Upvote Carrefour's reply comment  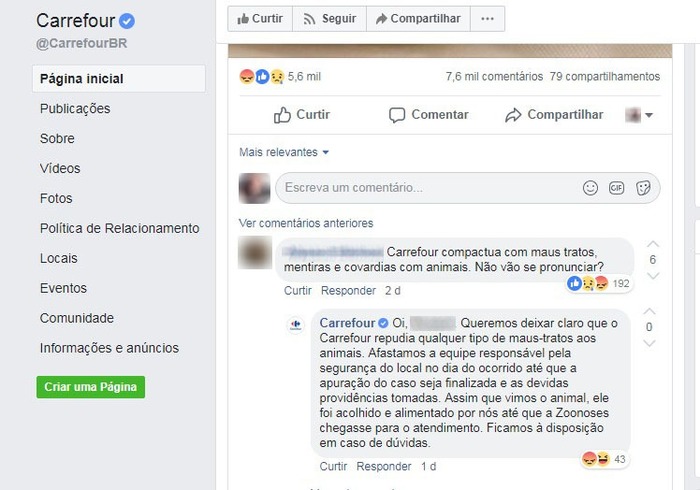pos(649,311)
